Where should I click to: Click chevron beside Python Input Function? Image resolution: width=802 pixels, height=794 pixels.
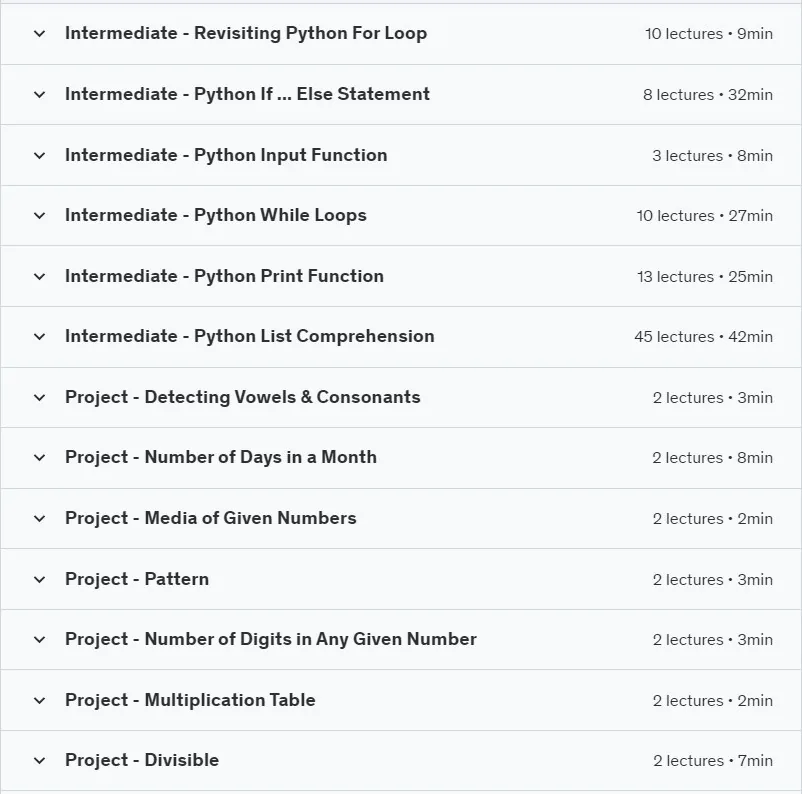tap(39, 156)
